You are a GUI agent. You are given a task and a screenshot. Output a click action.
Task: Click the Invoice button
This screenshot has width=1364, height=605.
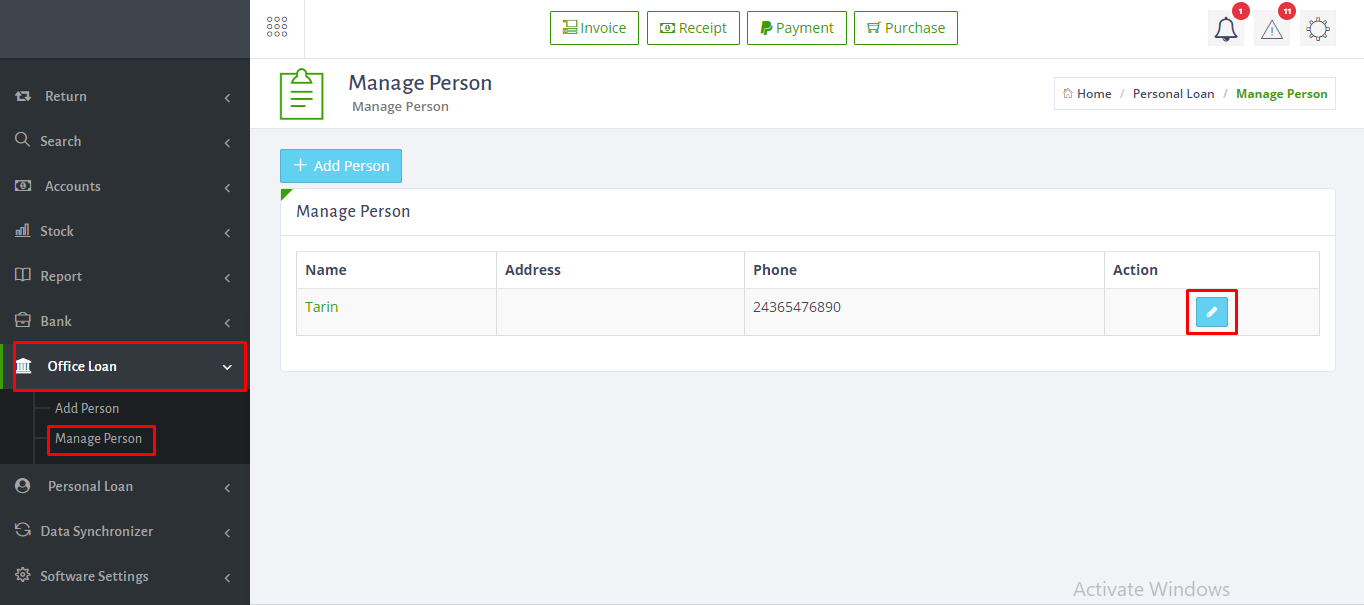(x=594, y=28)
